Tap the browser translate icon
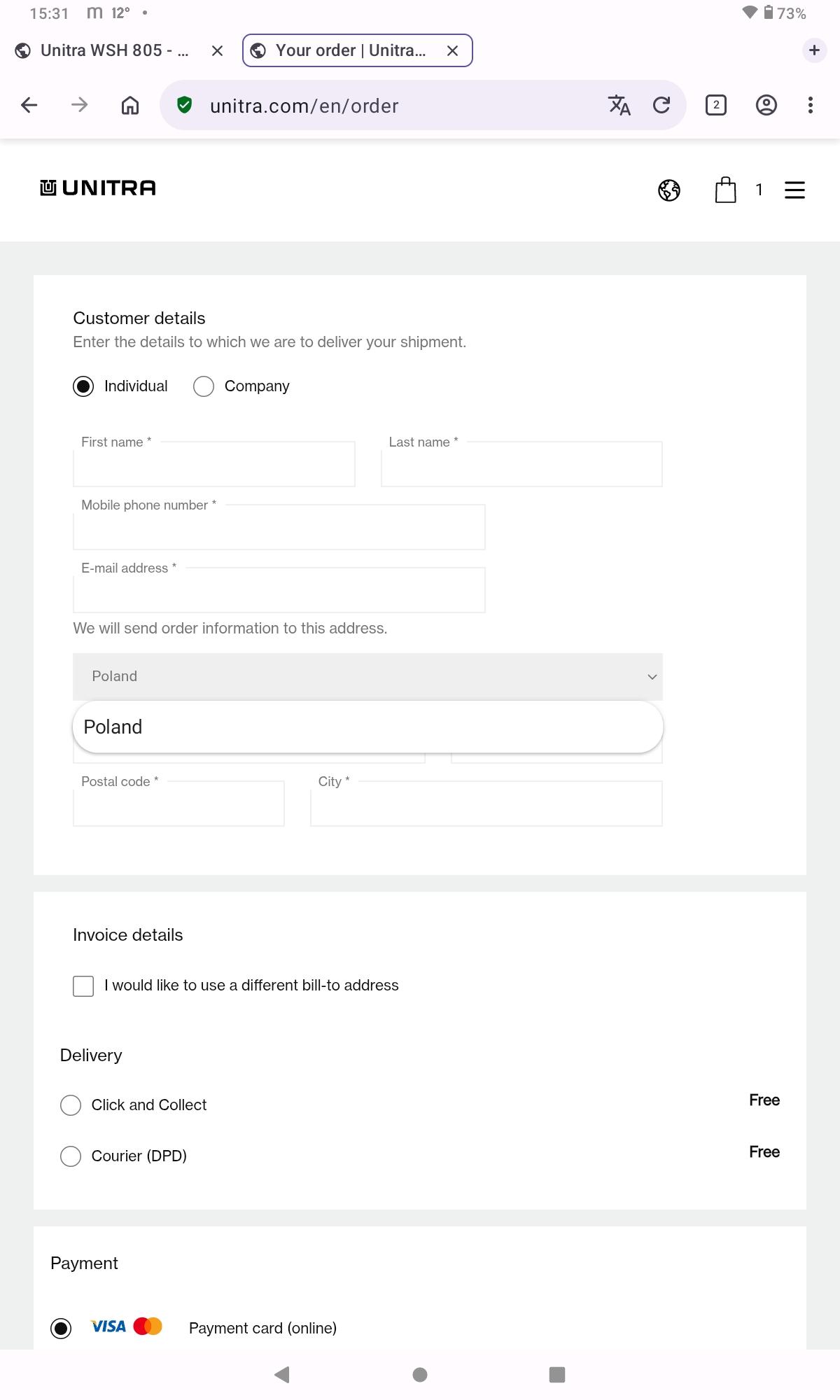The image size is (840, 1400). (619, 106)
